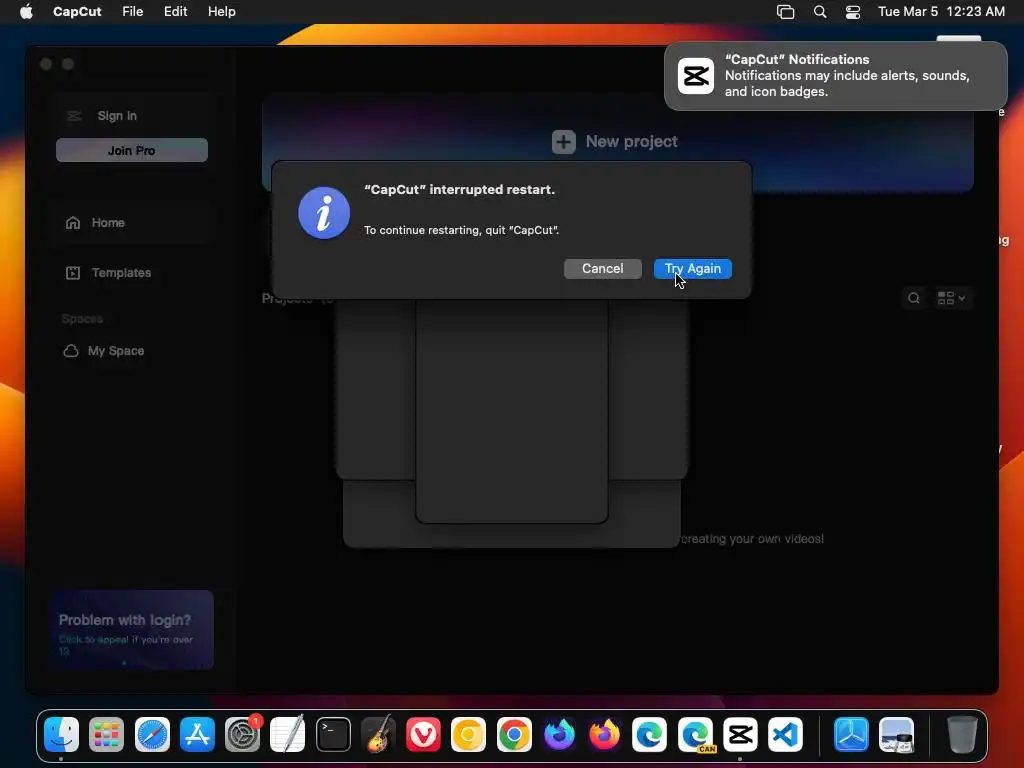Launch Vivaldi from the Dock
The image size is (1024, 768).
[x=423, y=735]
